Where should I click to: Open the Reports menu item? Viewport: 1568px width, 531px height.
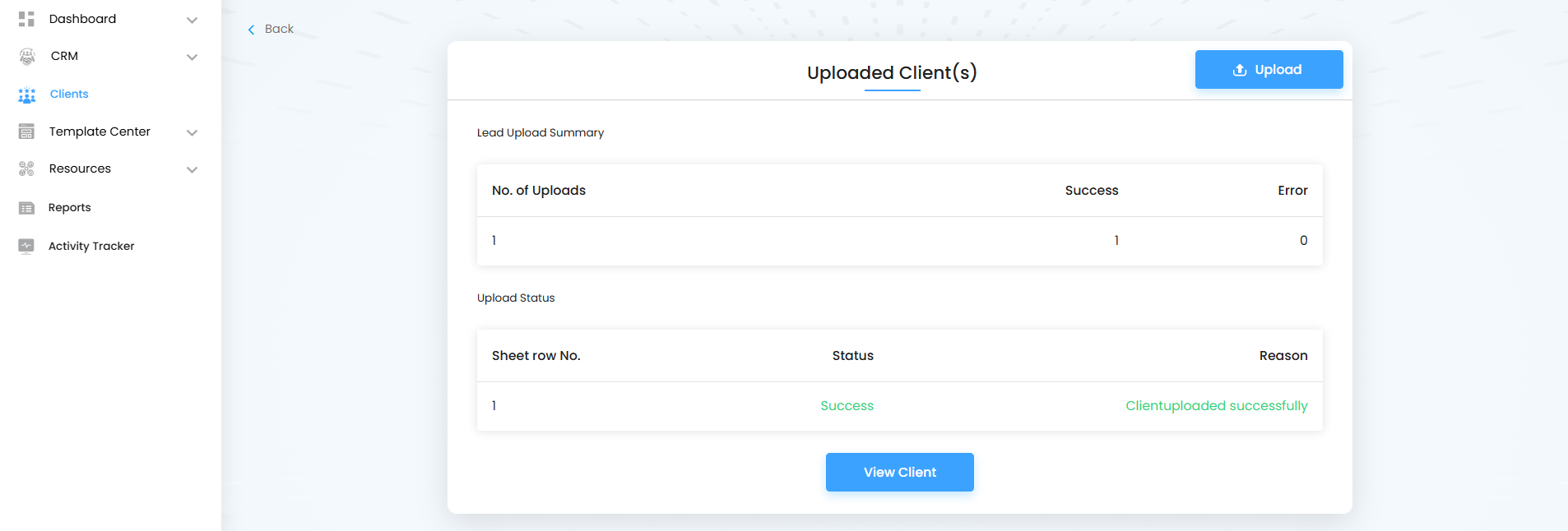click(x=70, y=208)
